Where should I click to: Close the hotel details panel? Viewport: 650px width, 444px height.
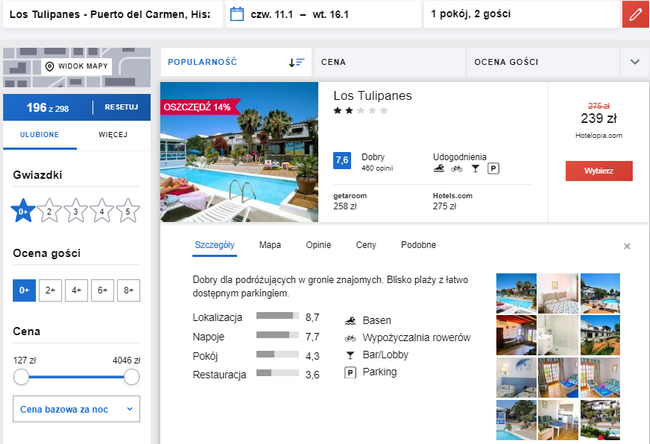coord(627,246)
